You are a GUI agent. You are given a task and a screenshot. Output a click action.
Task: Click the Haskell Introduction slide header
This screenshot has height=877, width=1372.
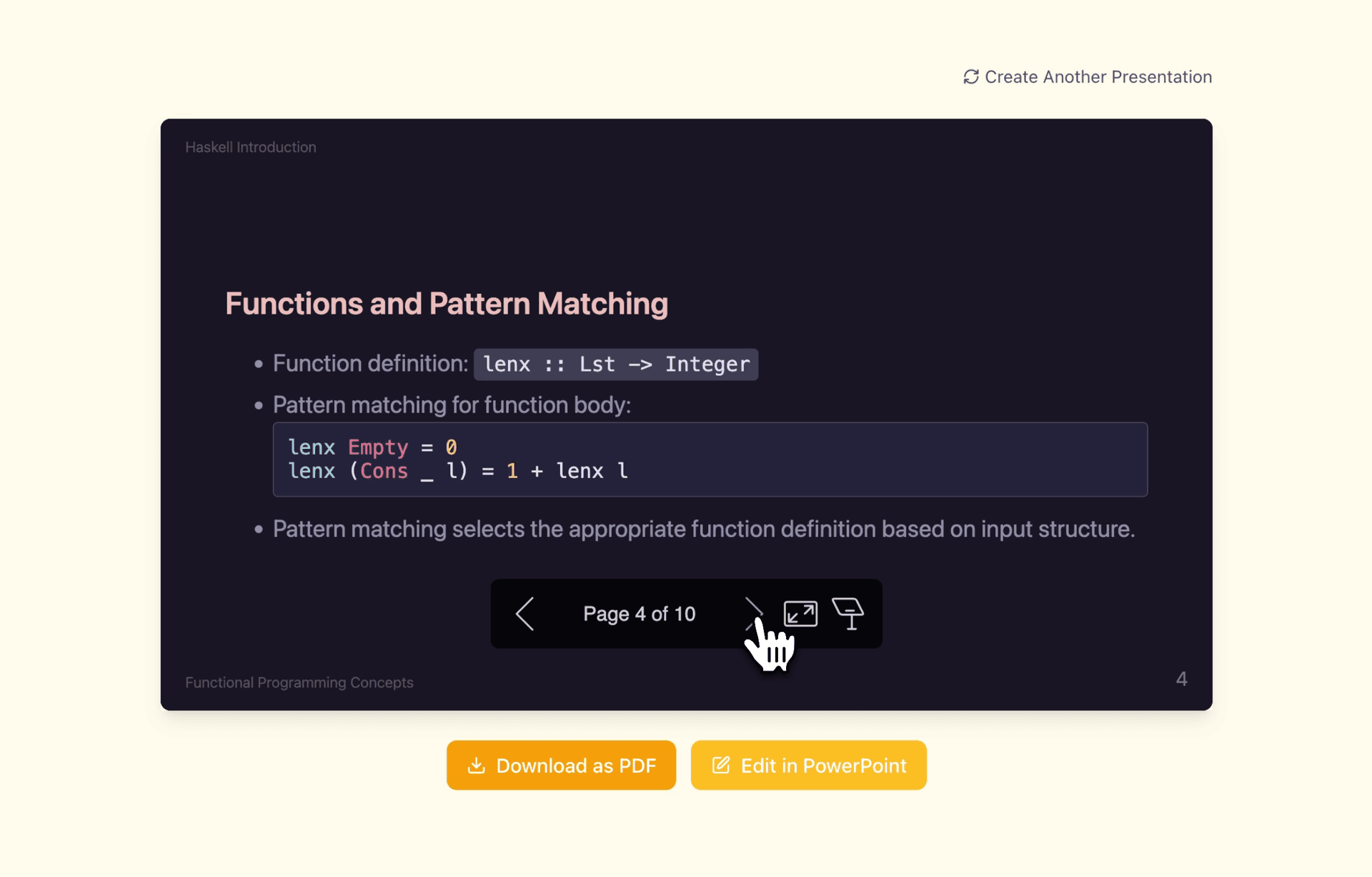coord(250,147)
